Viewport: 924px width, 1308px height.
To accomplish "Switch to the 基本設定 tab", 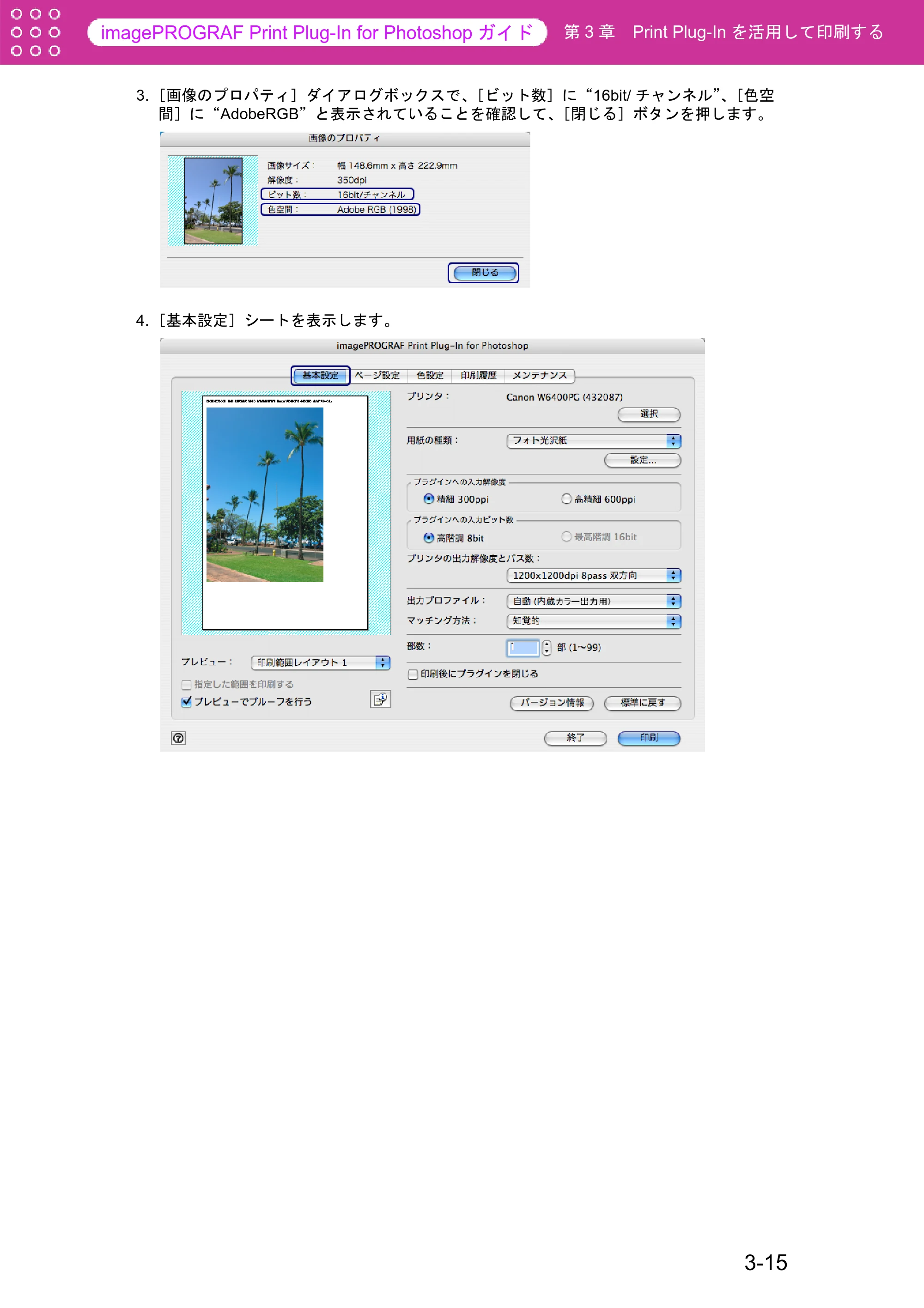I will pyautogui.click(x=320, y=376).
